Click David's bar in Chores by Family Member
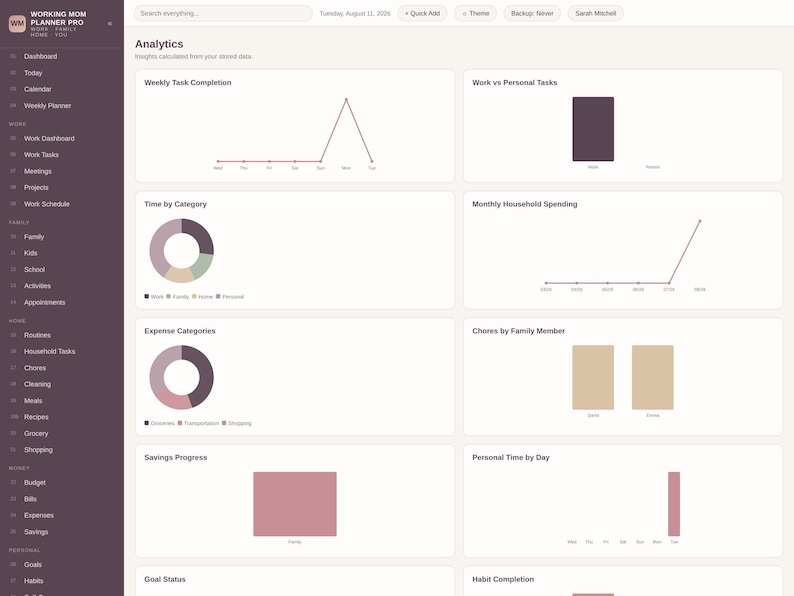The width and height of the screenshot is (794, 596). tap(593, 377)
